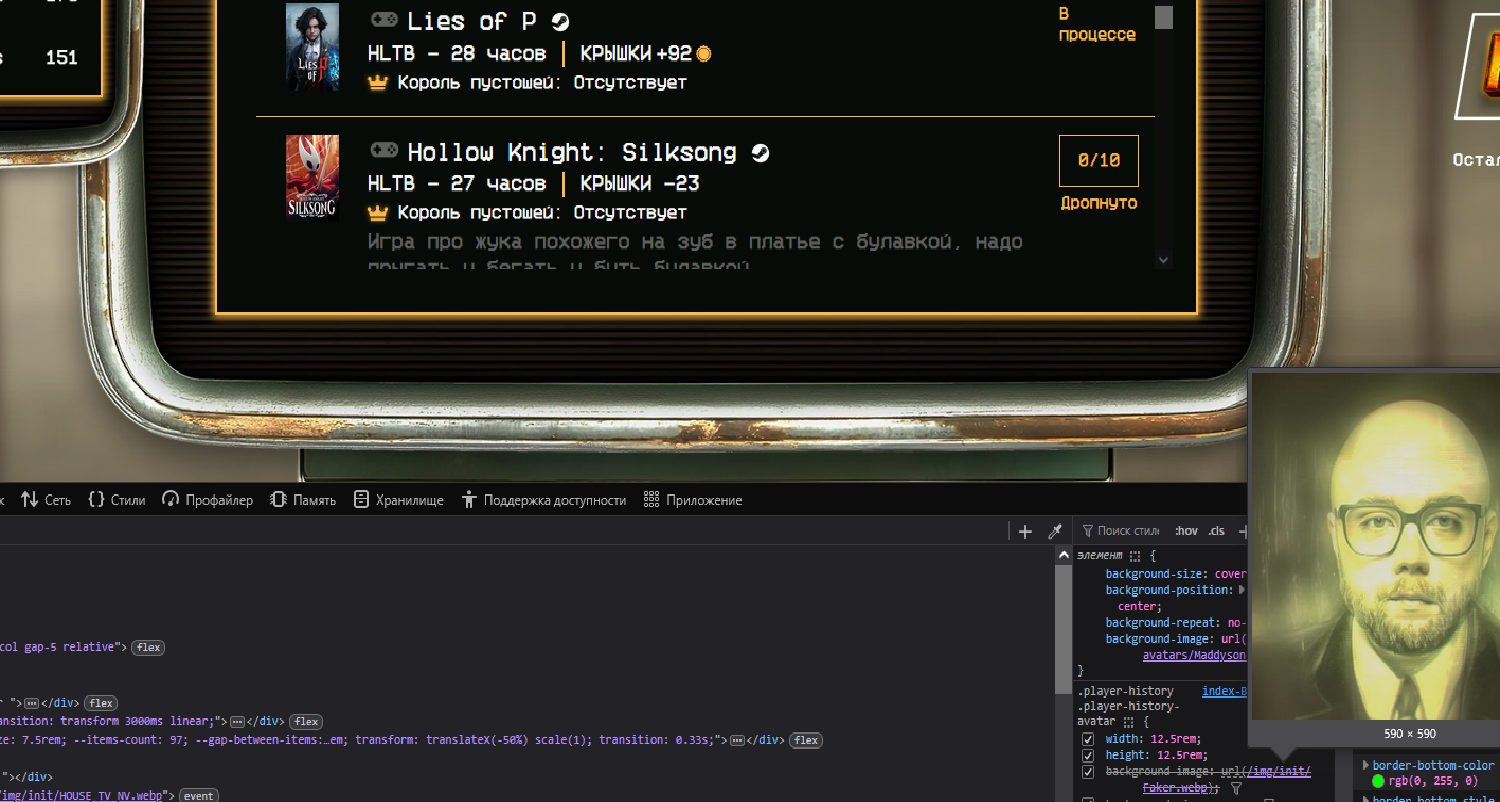Click the filter funnel icon in the styles search
The width and height of the screenshot is (1500, 802).
pyautogui.click(x=1088, y=531)
